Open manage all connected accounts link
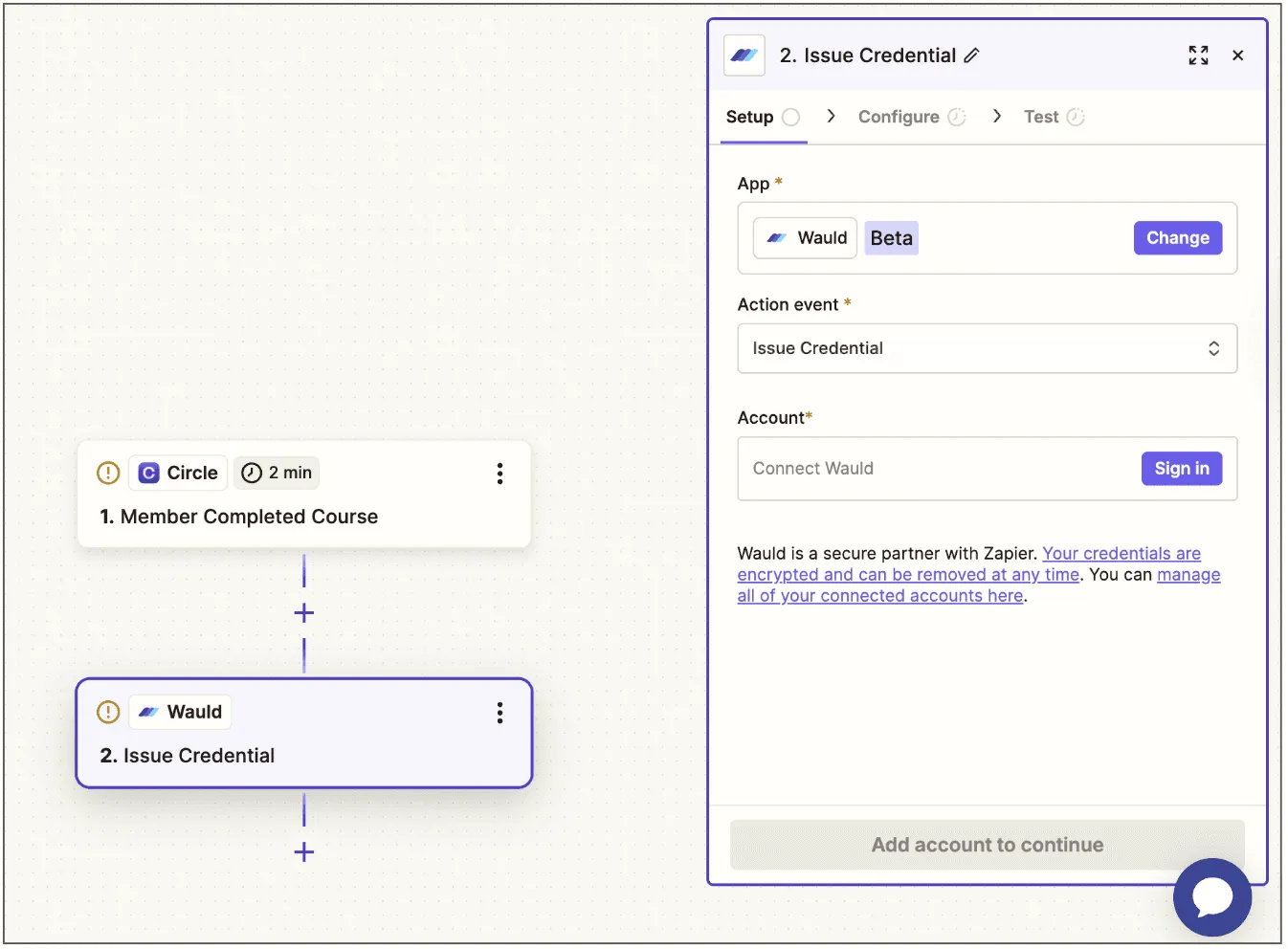 coord(978,585)
